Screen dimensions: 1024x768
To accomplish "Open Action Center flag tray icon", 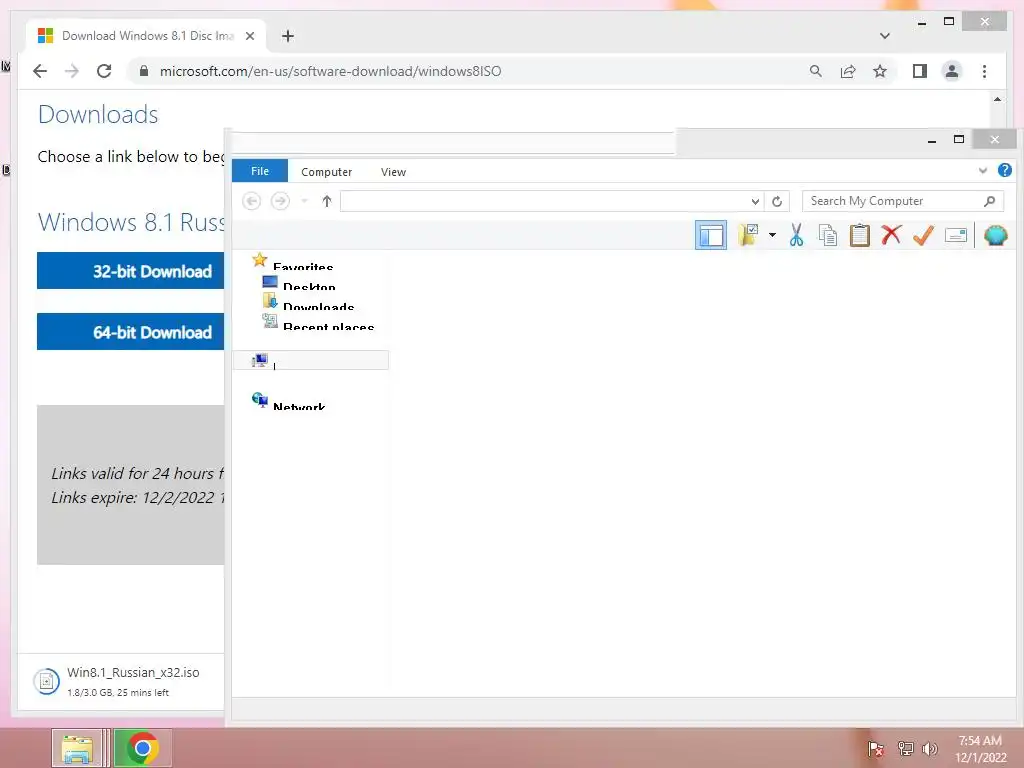I will (875, 748).
